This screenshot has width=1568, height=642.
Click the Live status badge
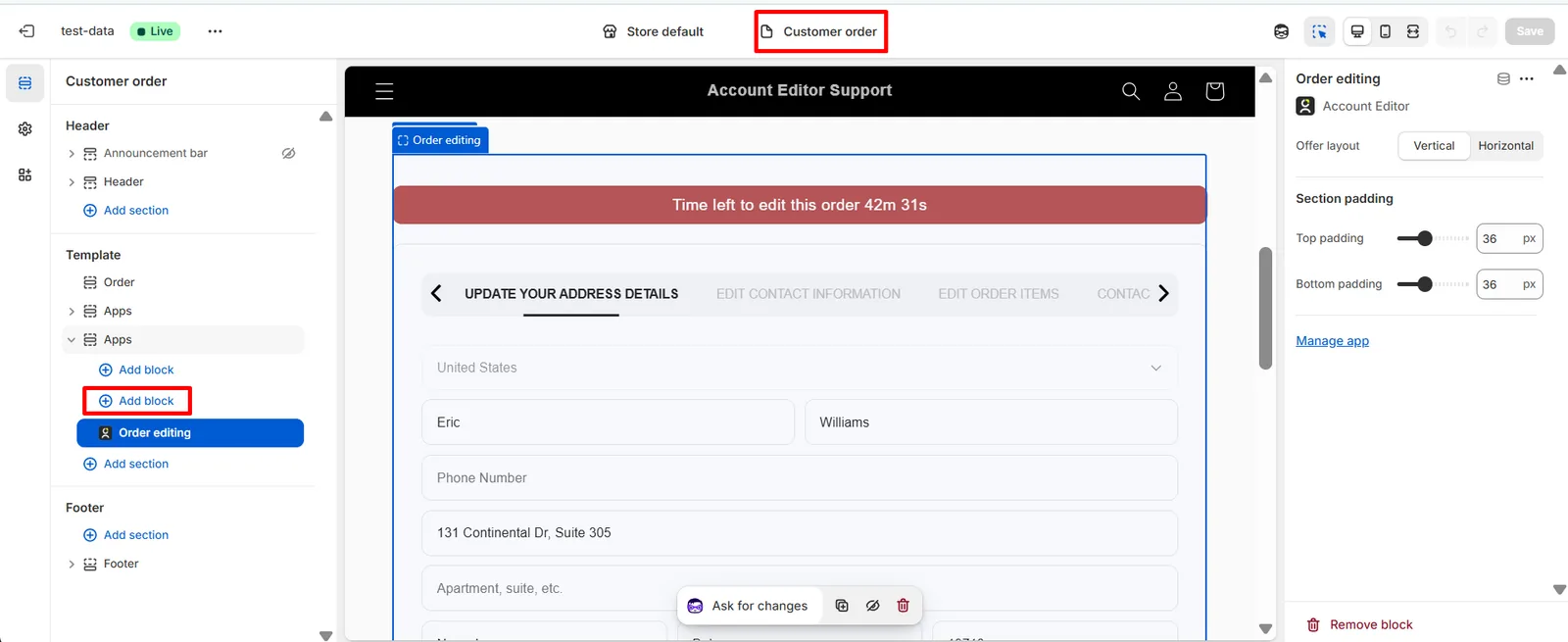[x=155, y=31]
